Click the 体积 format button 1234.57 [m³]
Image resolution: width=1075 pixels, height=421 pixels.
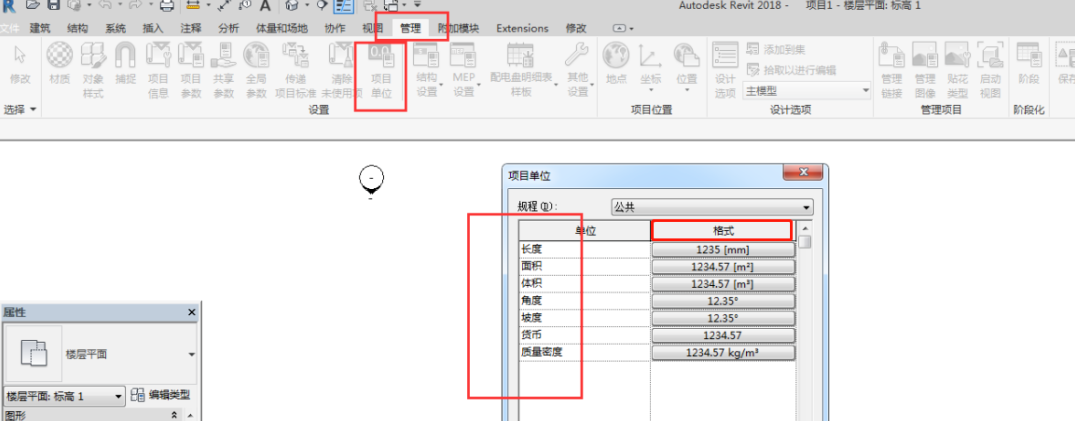coord(723,284)
